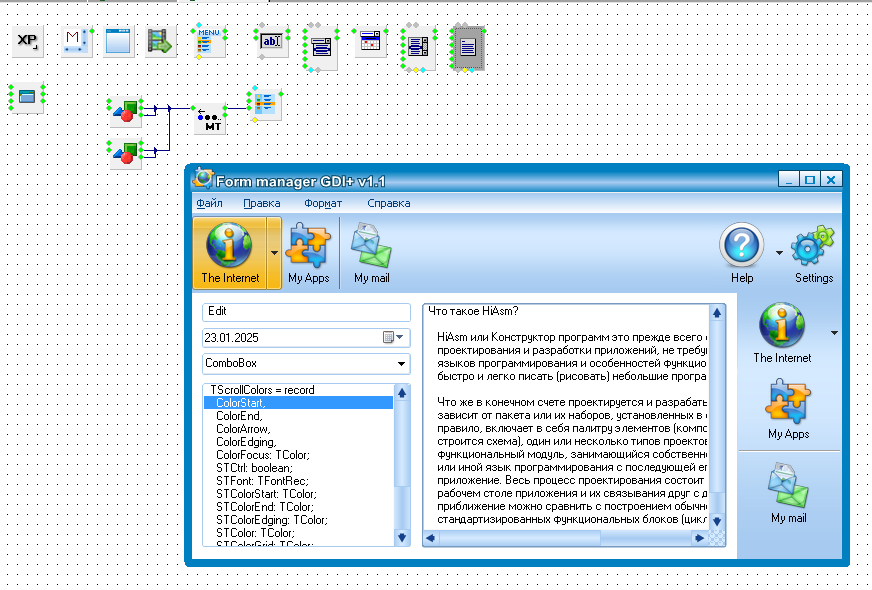Select the 'ColorEnd,' list row
Screen dimensions: 872x590
click(x=299, y=416)
